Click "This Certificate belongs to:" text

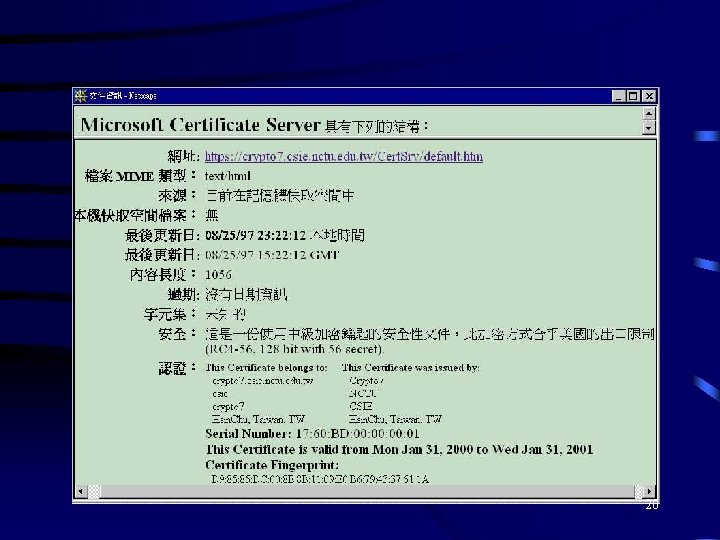click(x=266, y=367)
